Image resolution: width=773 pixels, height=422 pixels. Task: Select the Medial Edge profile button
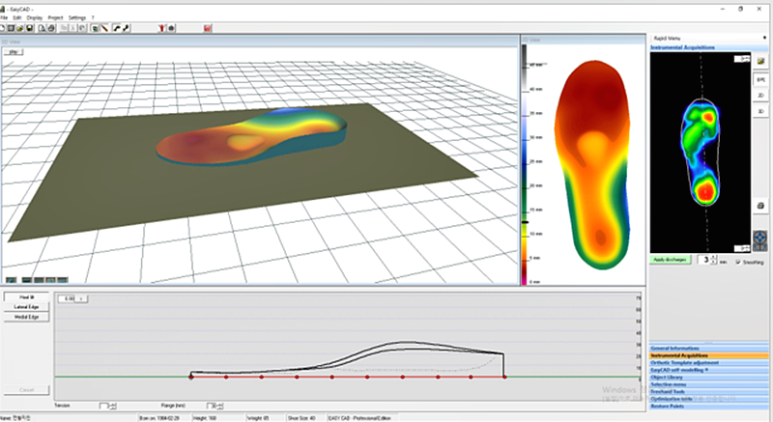pos(27,317)
